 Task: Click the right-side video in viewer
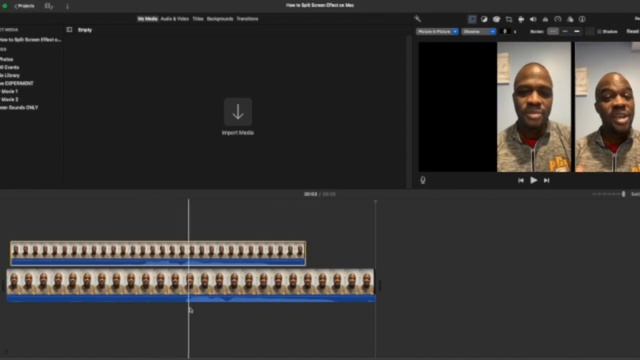click(x=607, y=107)
